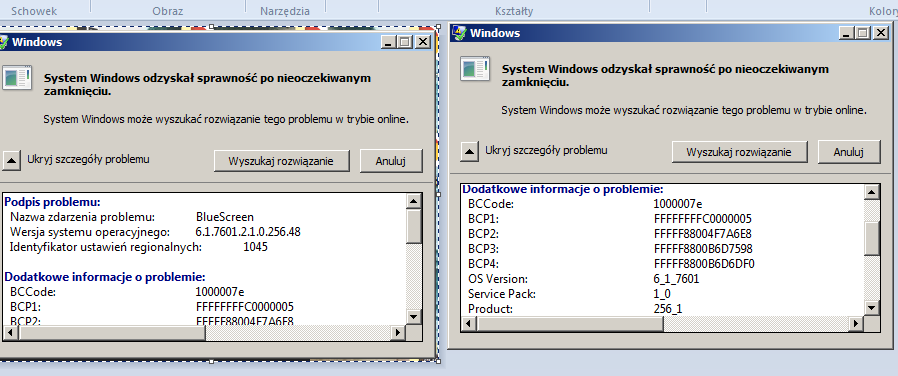Click Nazwa zdarzenia problemu label
Image resolution: width=898 pixels, height=376 pixels.
click(x=83, y=217)
